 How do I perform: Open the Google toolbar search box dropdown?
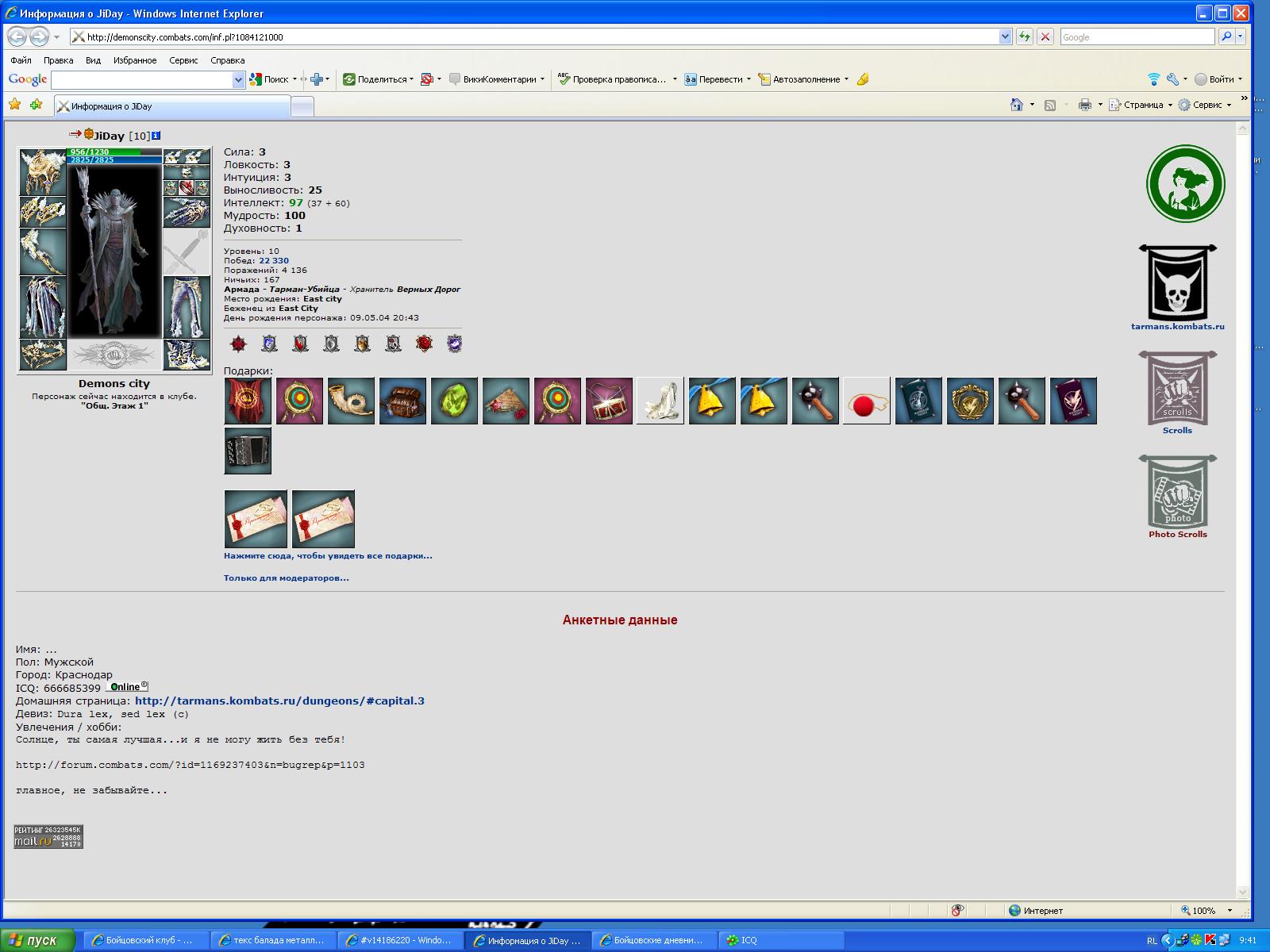coord(238,79)
